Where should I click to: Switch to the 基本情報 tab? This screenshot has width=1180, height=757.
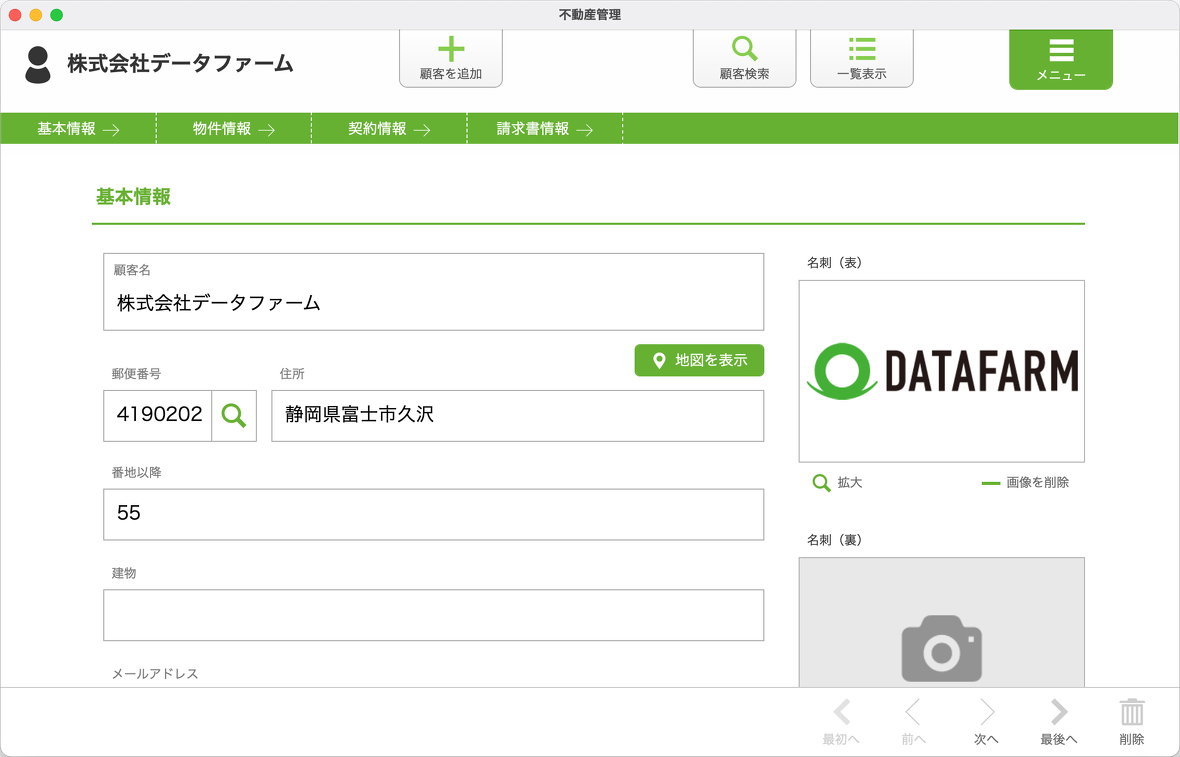(78, 129)
